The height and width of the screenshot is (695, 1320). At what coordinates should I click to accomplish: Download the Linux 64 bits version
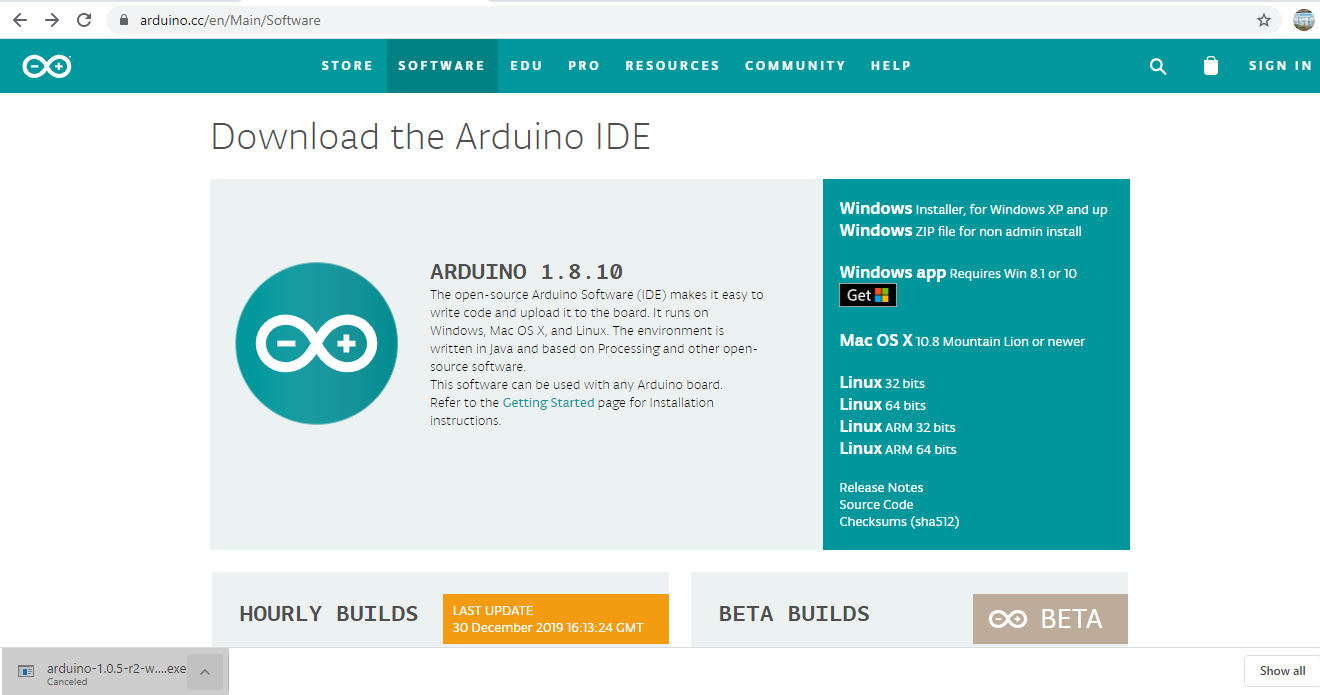click(x=882, y=404)
